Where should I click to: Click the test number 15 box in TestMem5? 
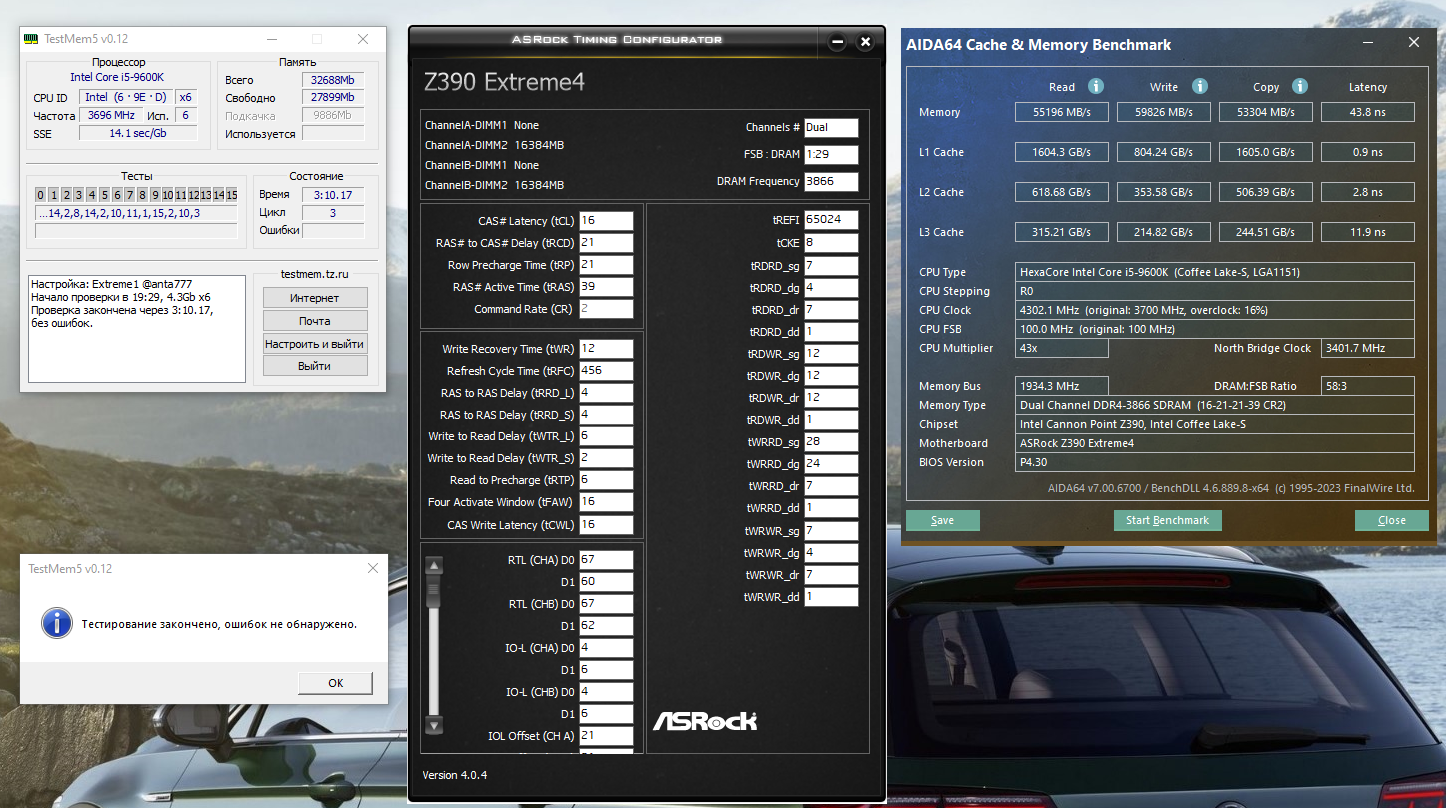[232, 195]
